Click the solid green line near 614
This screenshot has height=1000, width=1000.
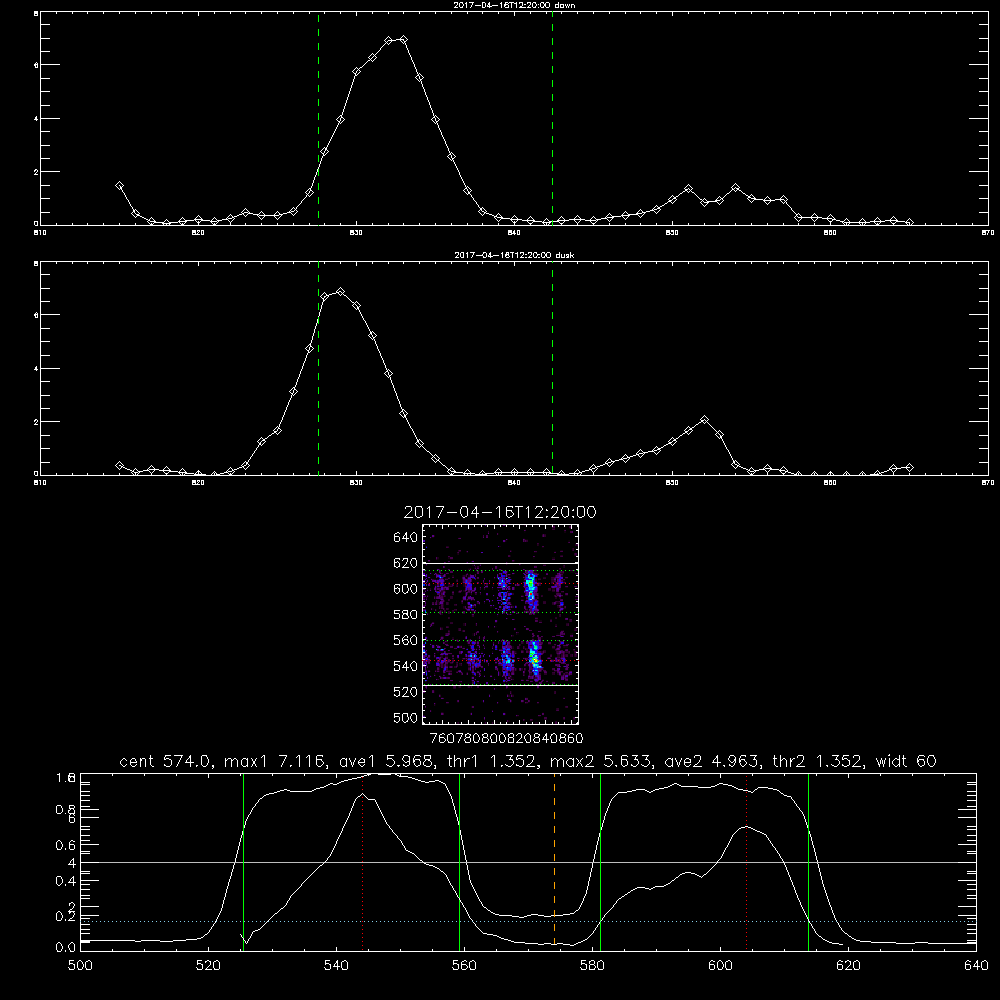[808, 861]
